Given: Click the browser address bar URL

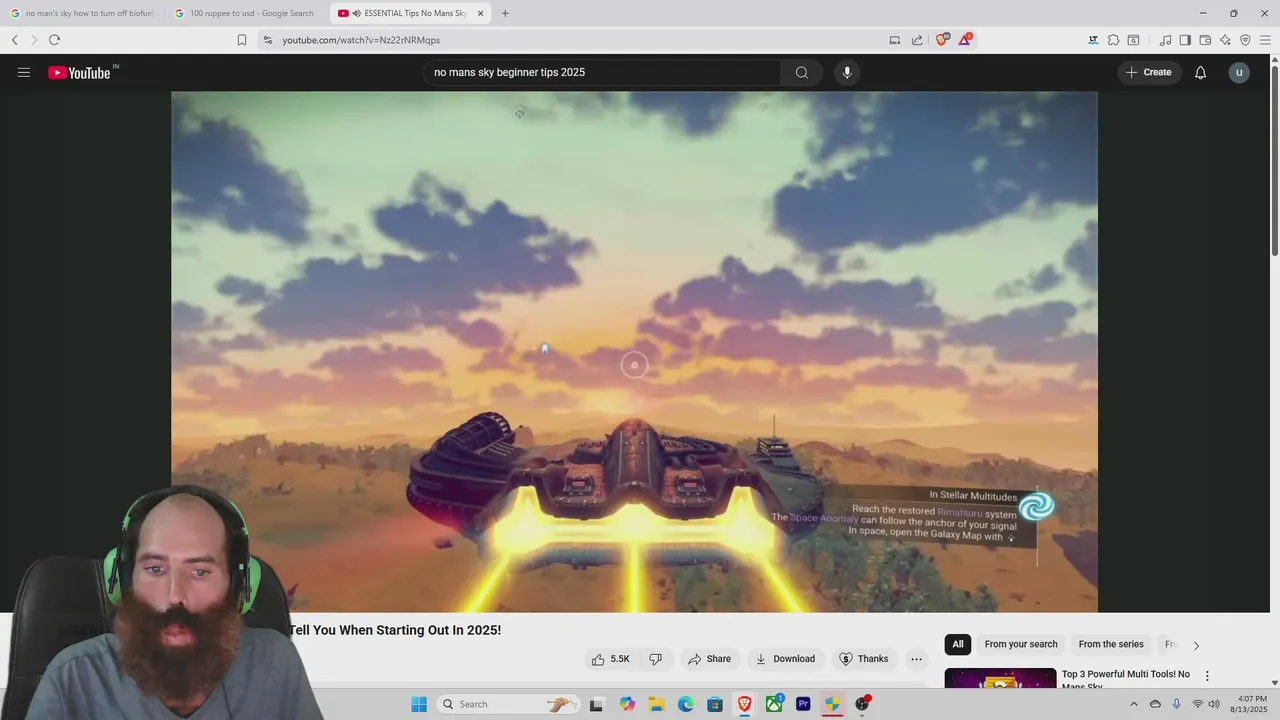Looking at the screenshot, I should coord(361,40).
